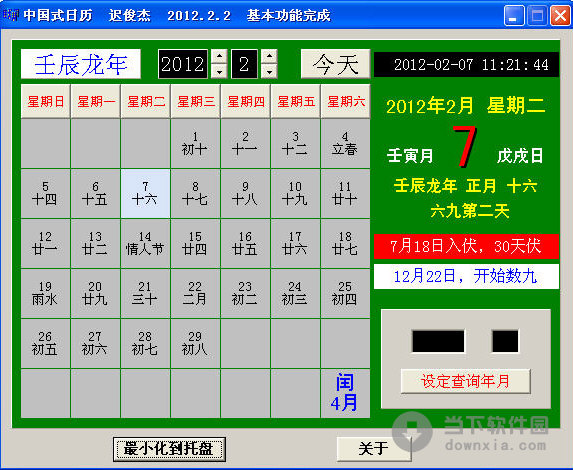Select day 21 三十 in the calendar

point(145,294)
